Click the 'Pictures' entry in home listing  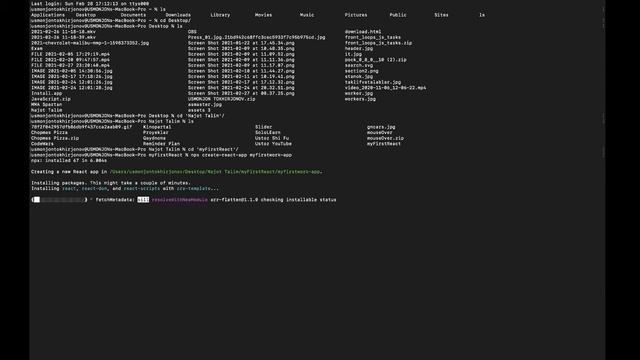[356, 15]
